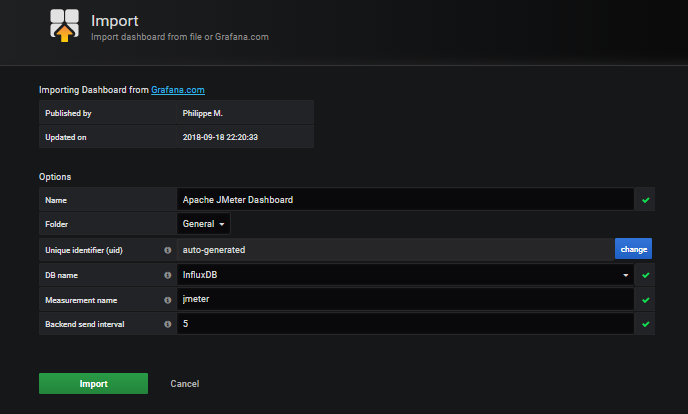Click the auto-generated uid field

pyautogui.click(x=395, y=250)
